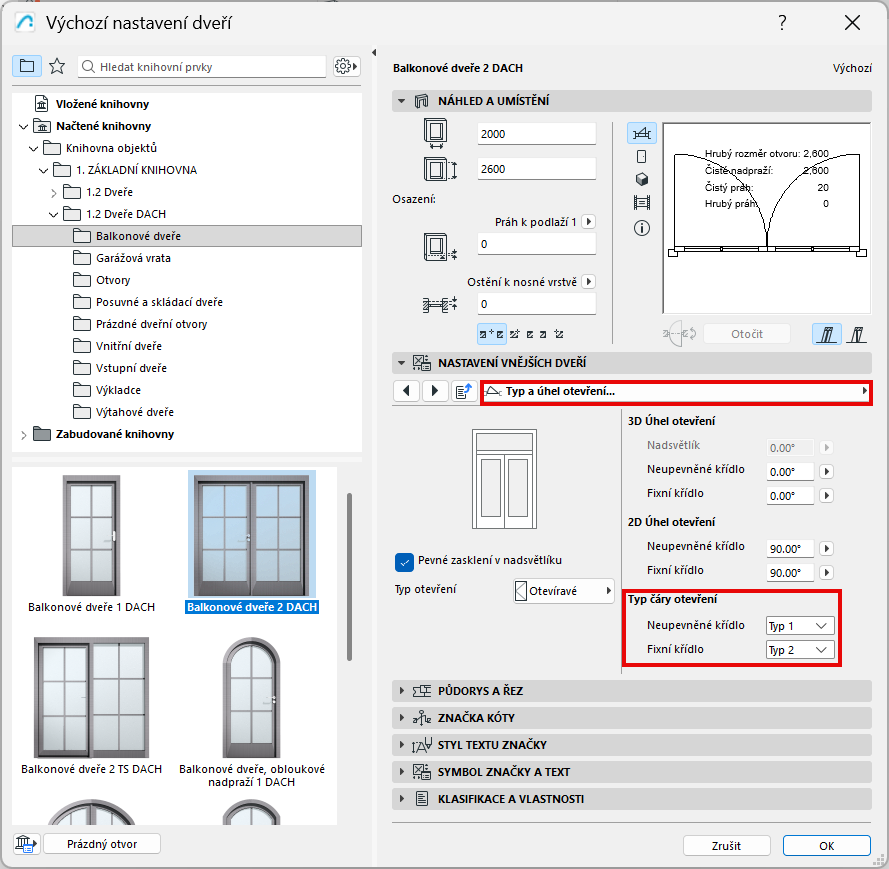This screenshot has width=889, height=869.
Task: Click door width field showing 2000
Action: coord(536,134)
